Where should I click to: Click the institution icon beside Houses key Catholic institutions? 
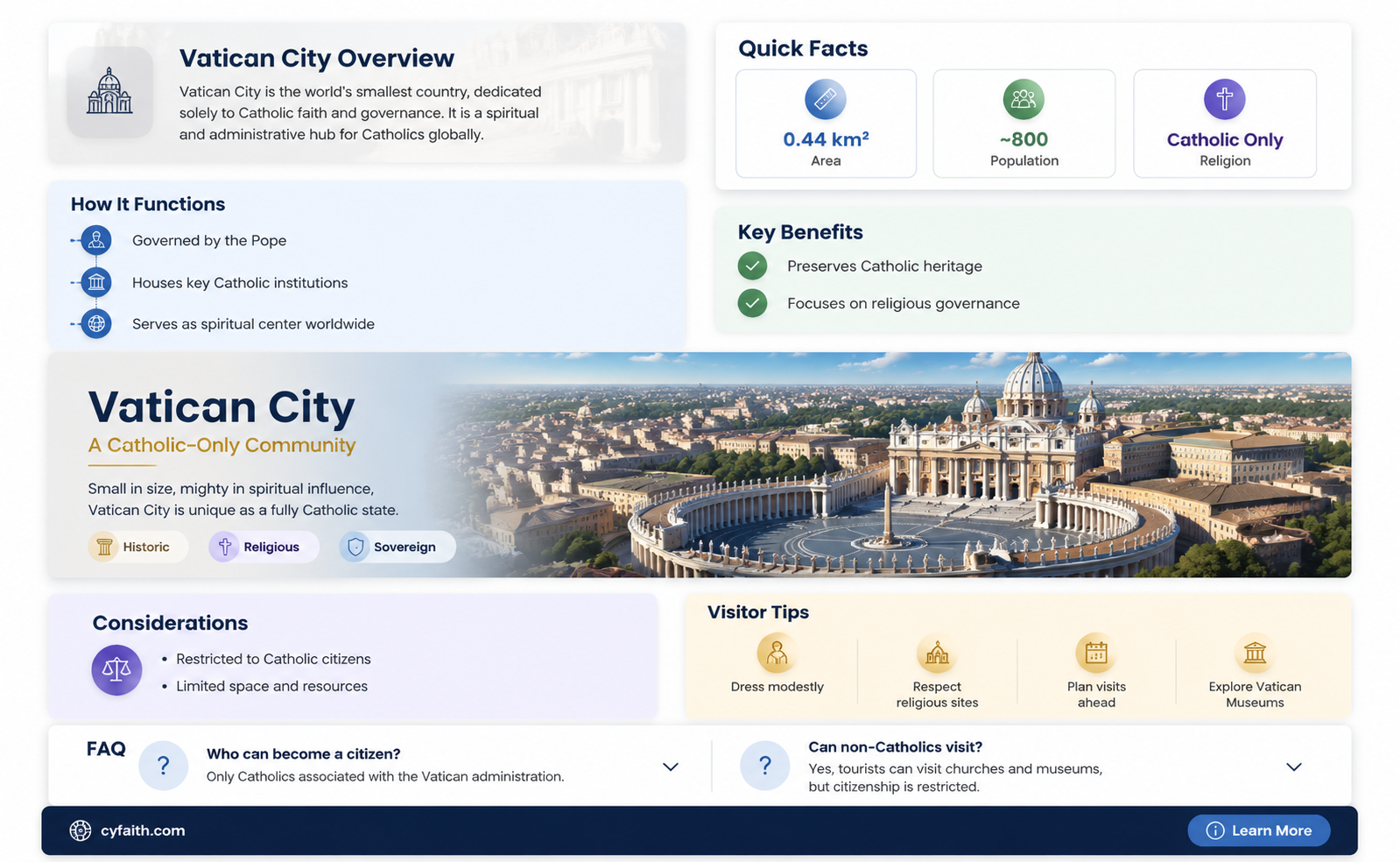[96, 282]
